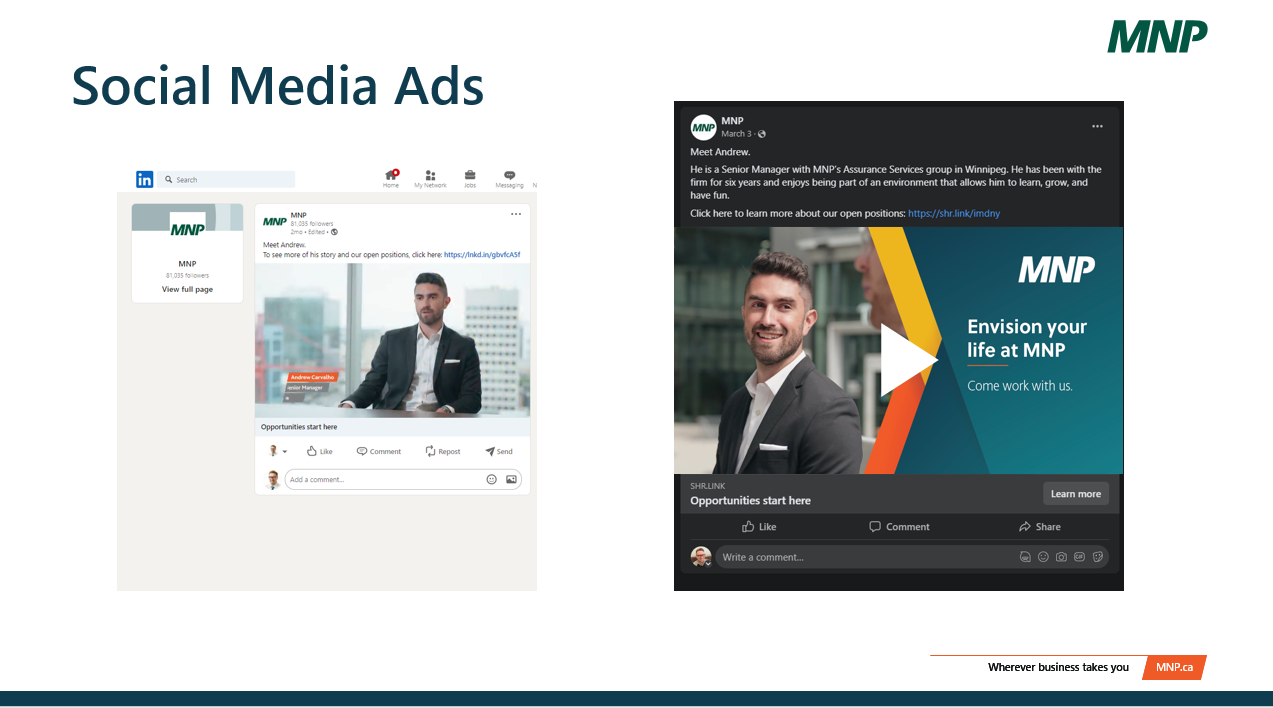Click View full page for MNP
1273x708 pixels.
pyautogui.click(x=187, y=290)
